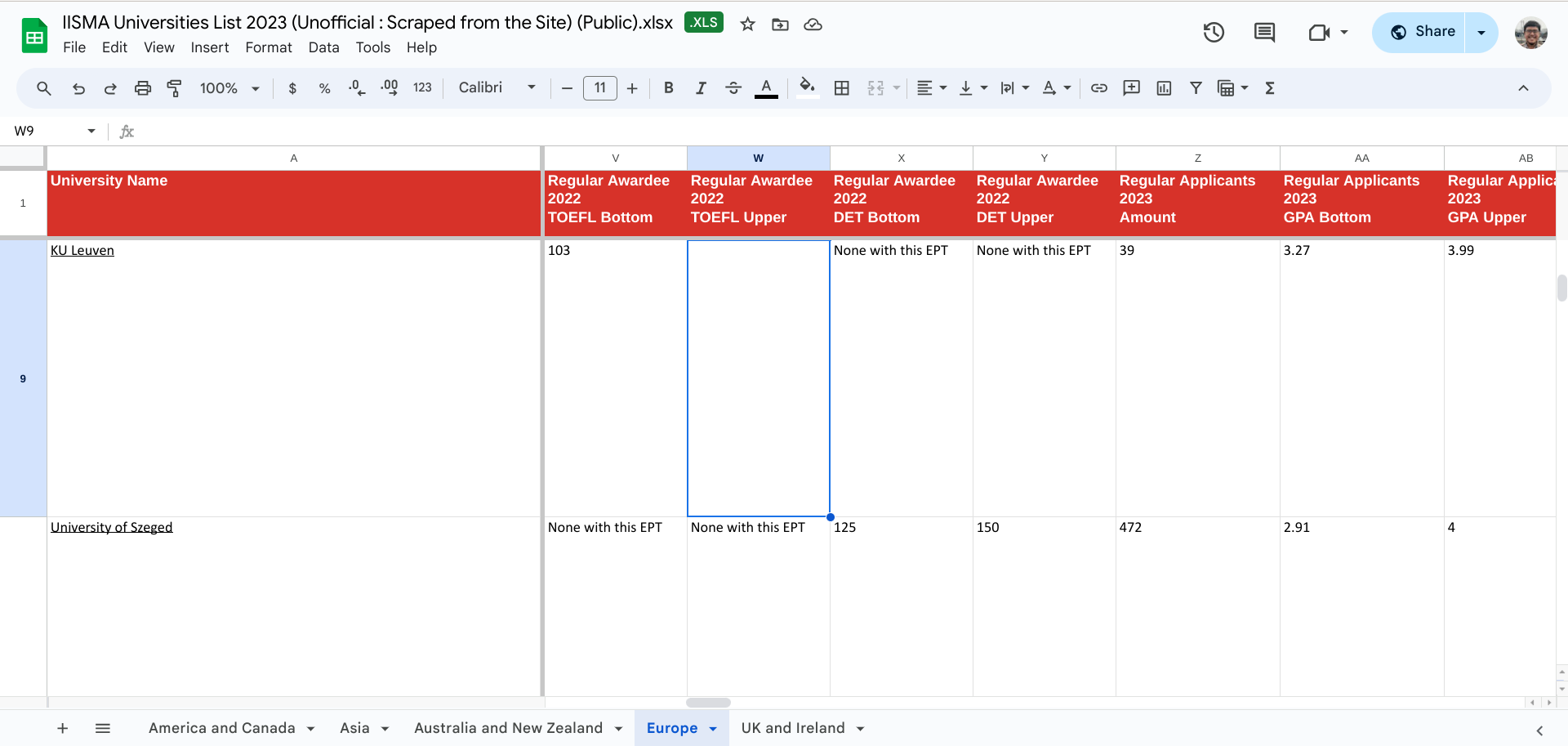Screen dimensions: 1568x746
Task: Open the Edit menu
Action: [114, 47]
